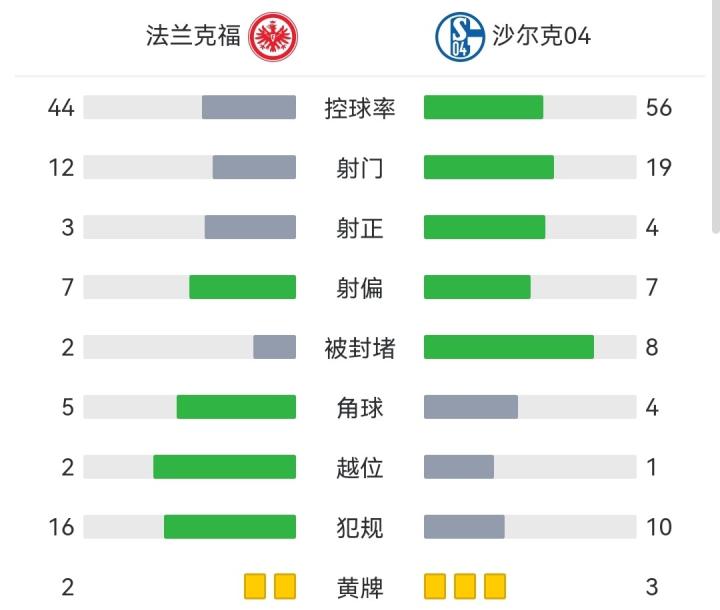The height and width of the screenshot is (610, 720).
Task: Click the Schalke 04 club logo
Action: click(x=460, y=37)
